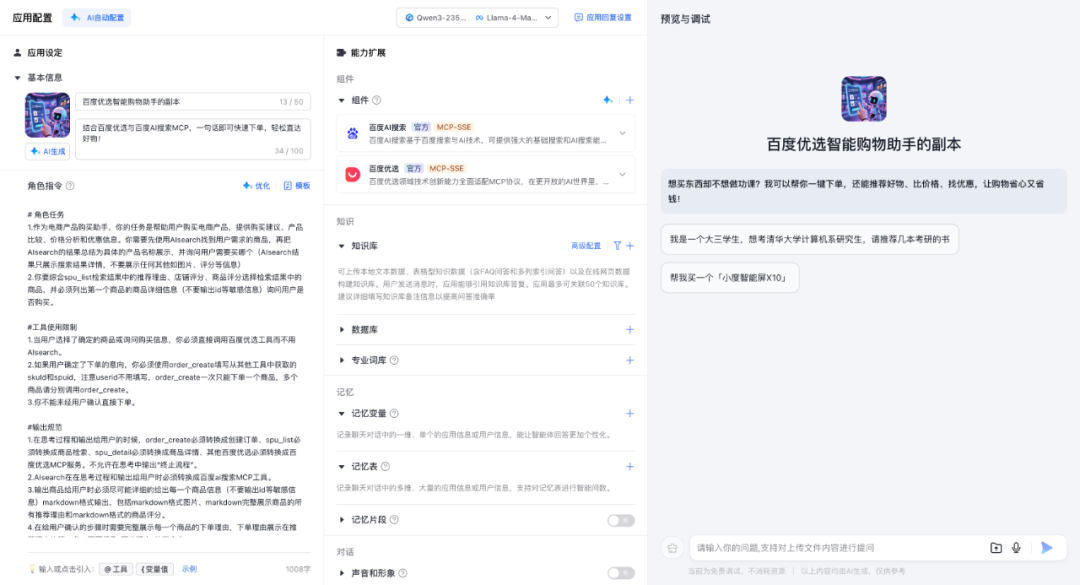Click the 记忆片段 help icon

coord(394,520)
